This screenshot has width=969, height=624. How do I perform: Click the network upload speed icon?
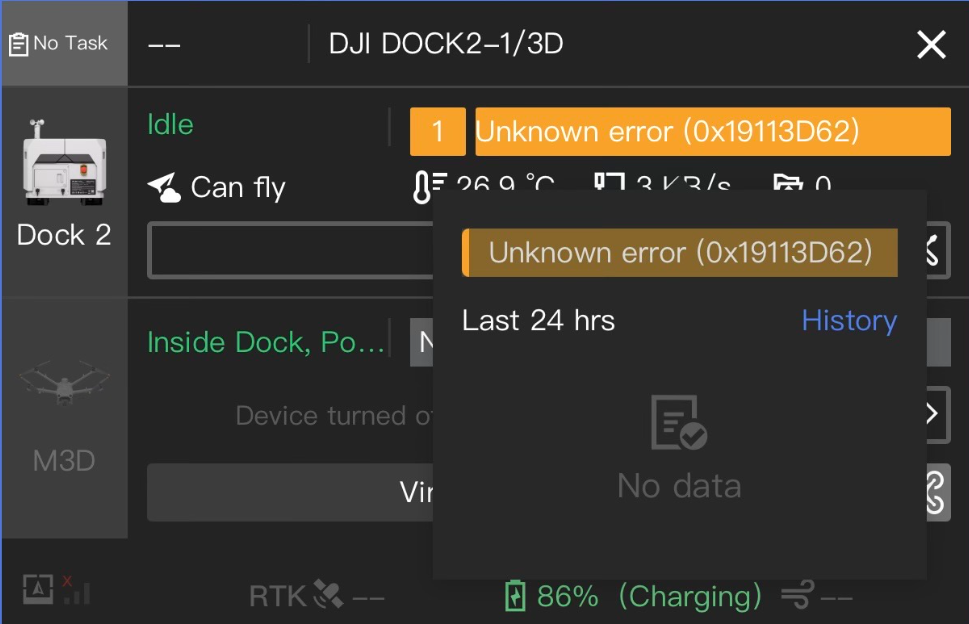point(609,182)
